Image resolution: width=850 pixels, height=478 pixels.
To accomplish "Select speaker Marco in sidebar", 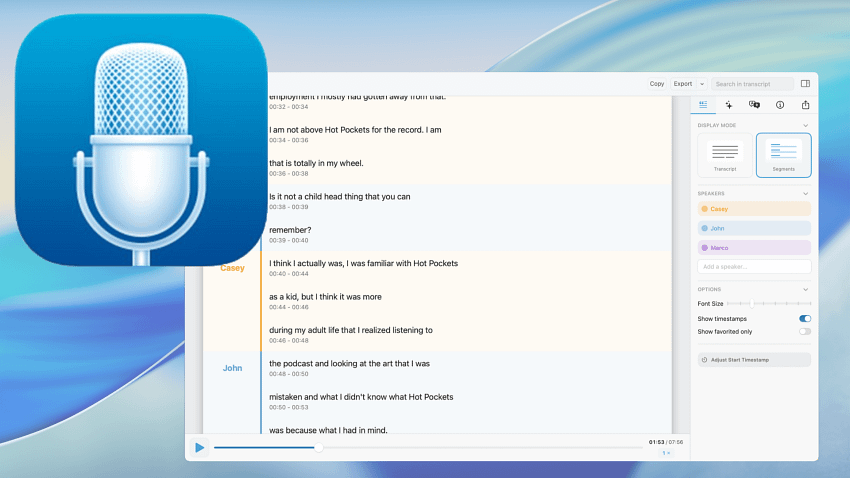I will click(754, 248).
